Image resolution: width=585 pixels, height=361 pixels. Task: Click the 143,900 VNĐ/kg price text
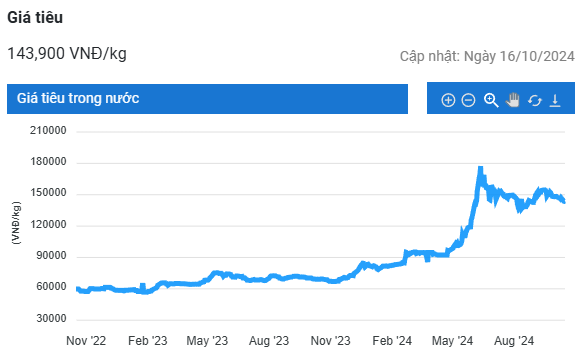pos(67,53)
